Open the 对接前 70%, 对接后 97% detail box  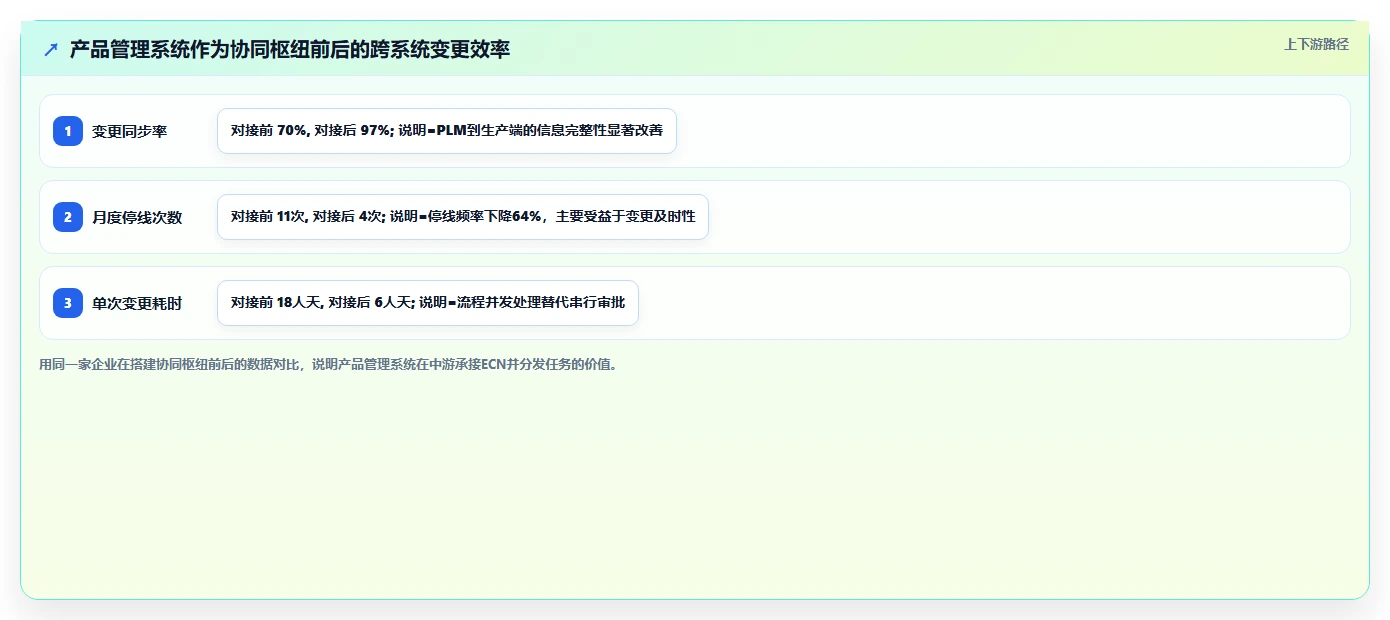pos(447,131)
